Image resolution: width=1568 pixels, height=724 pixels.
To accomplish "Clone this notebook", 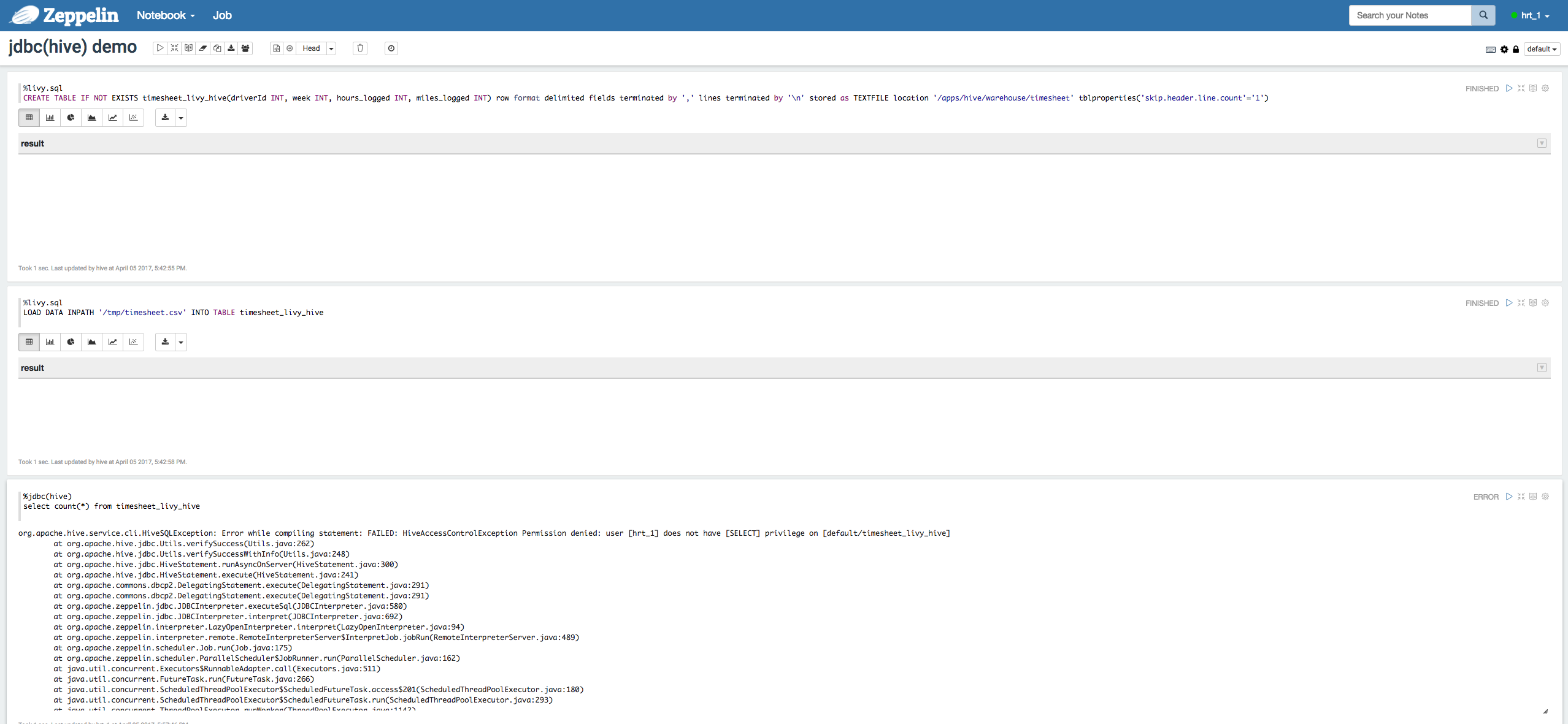I will pos(217,48).
